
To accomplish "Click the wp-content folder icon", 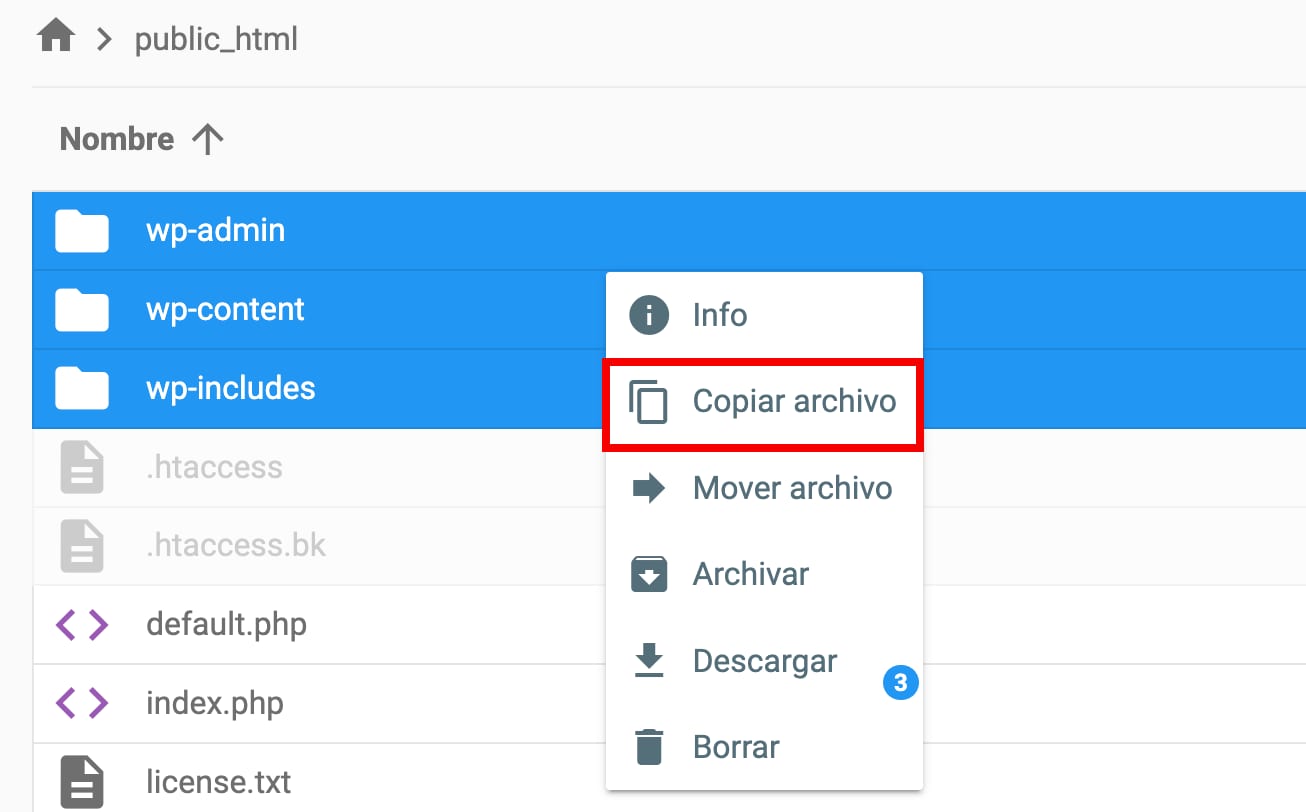I will point(82,310).
